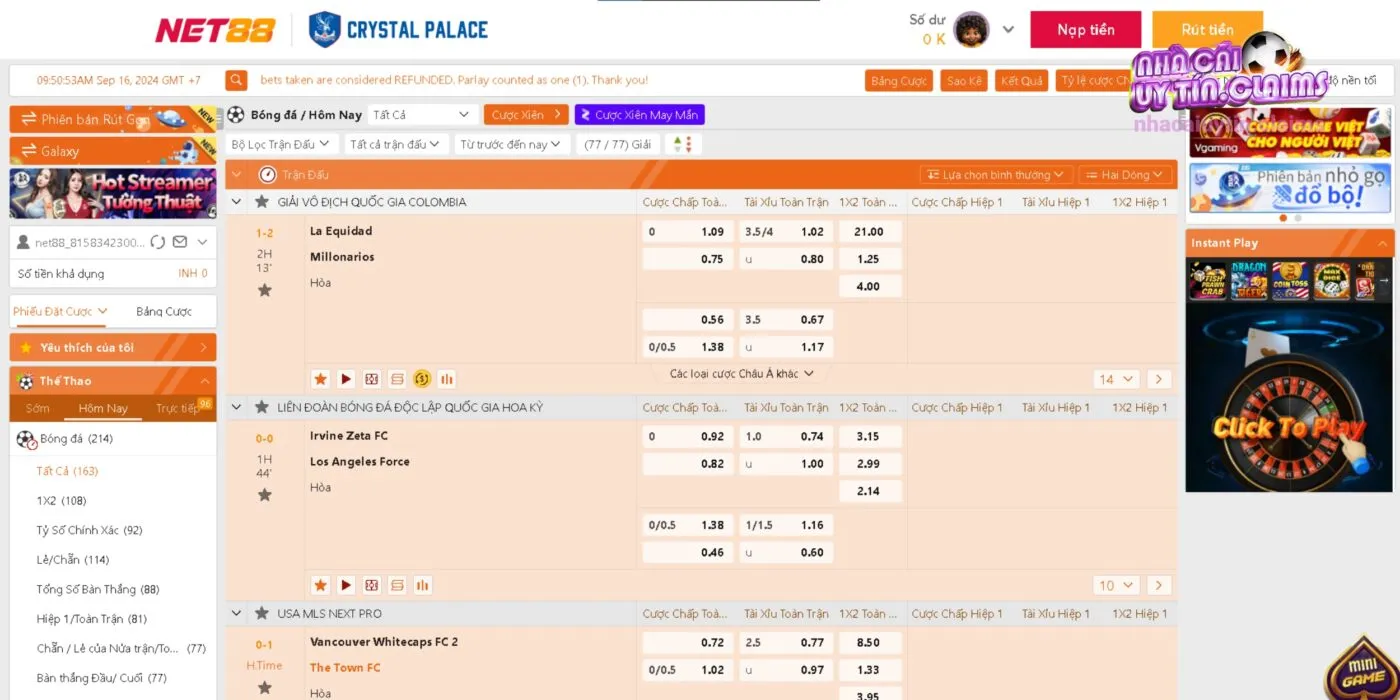Open the Bảng Cược tab in bet slip

tap(164, 311)
